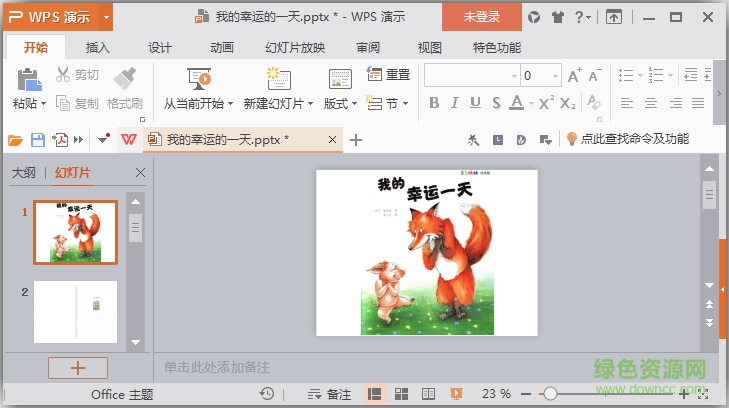This screenshot has width=729, height=408.
Task: Open the 特色功能 ribbon tab
Action: pyautogui.click(x=497, y=47)
